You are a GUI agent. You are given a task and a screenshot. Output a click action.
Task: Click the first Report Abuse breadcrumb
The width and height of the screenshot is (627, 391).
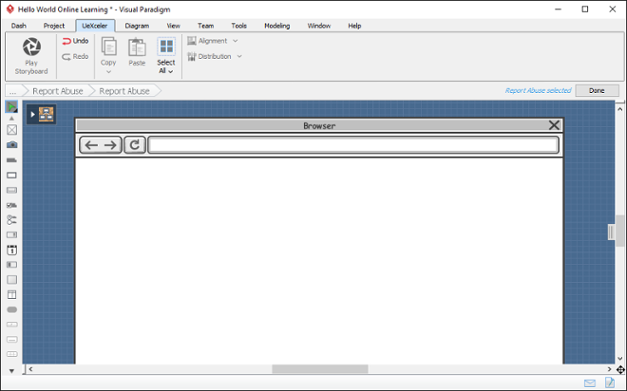click(58, 91)
